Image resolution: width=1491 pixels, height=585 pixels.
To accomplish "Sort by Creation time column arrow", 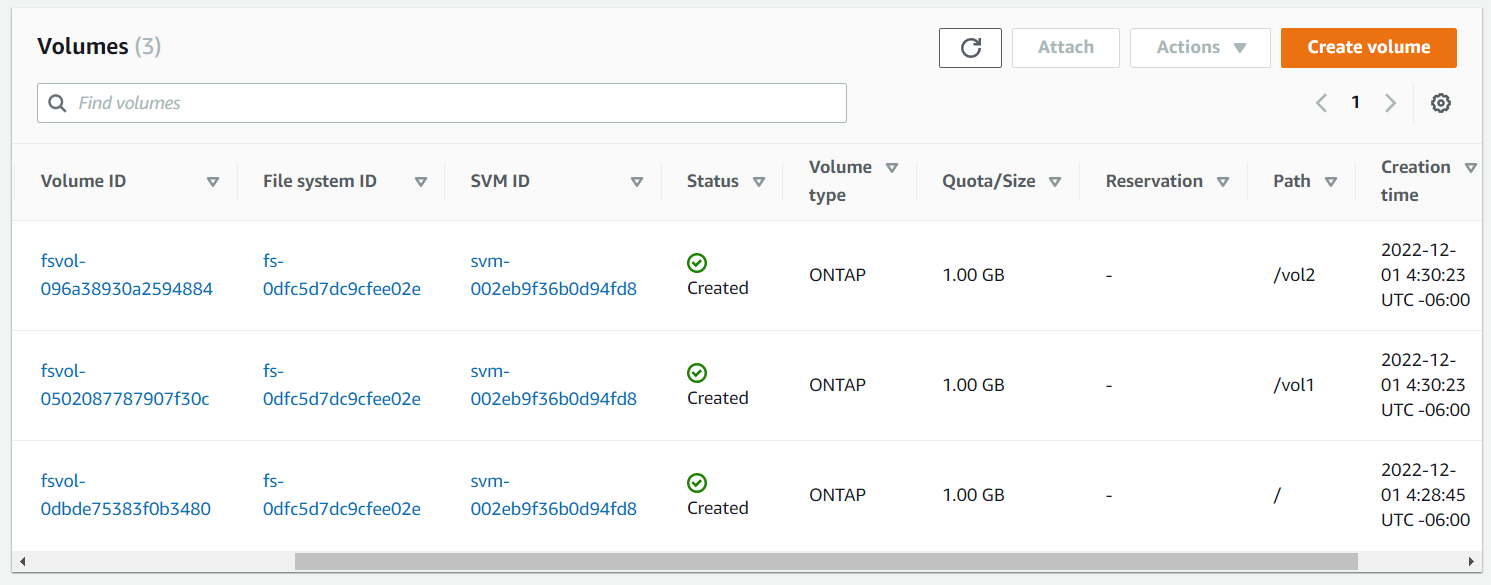I will click(x=1470, y=168).
